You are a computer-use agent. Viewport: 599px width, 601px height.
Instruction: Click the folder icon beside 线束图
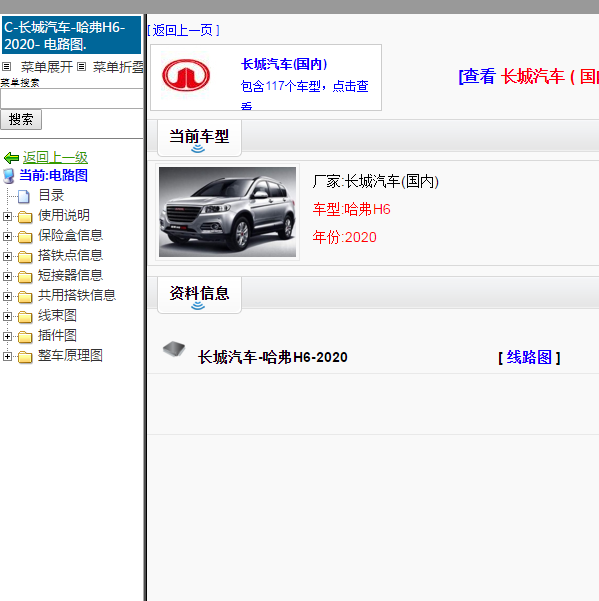25,317
